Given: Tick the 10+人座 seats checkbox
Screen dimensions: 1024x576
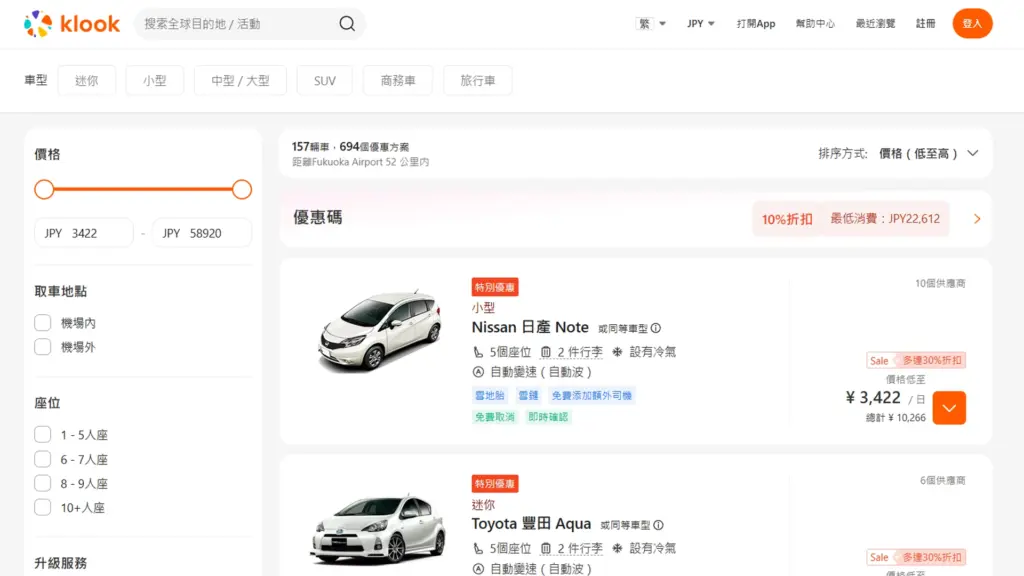Looking at the screenshot, I should 42,507.
